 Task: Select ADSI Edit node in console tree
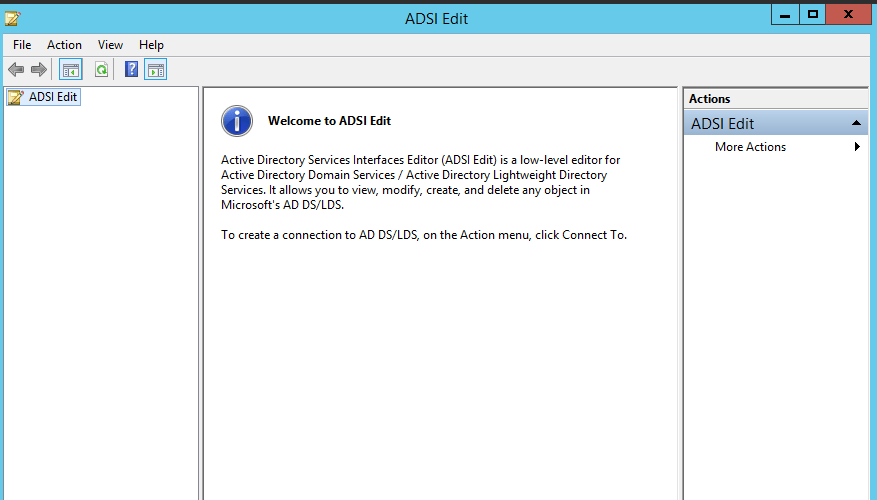pyautogui.click(x=44, y=97)
